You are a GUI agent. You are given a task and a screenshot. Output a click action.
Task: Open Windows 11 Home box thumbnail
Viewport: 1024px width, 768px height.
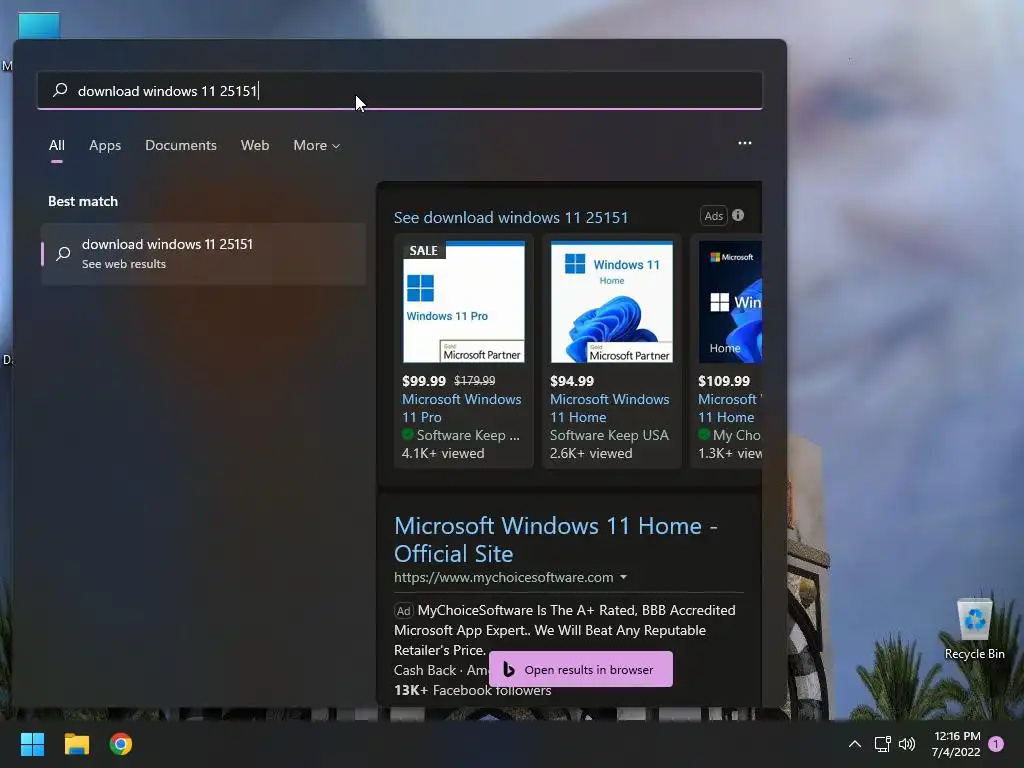click(x=611, y=302)
